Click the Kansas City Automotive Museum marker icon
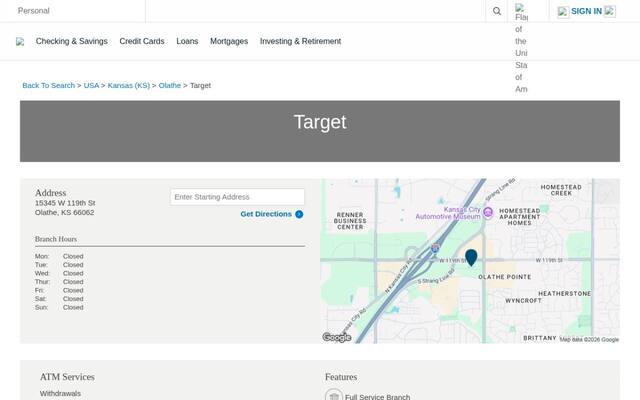640x400 pixels. (x=488, y=212)
